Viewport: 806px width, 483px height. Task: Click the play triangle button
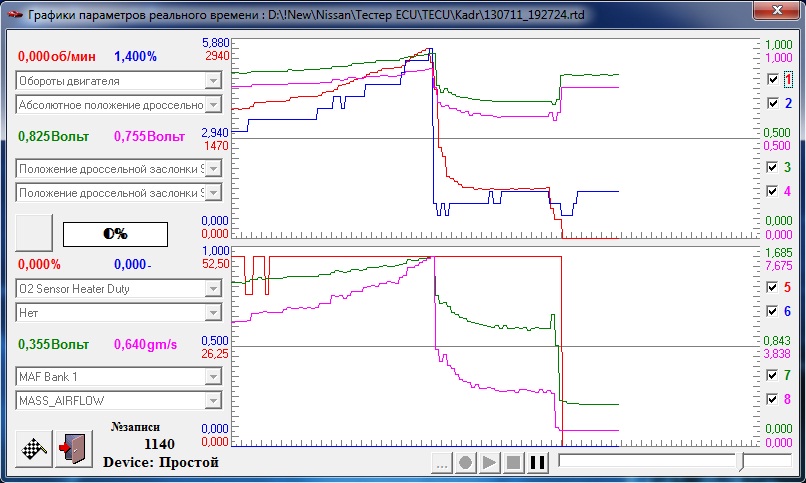[x=489, y=462]
